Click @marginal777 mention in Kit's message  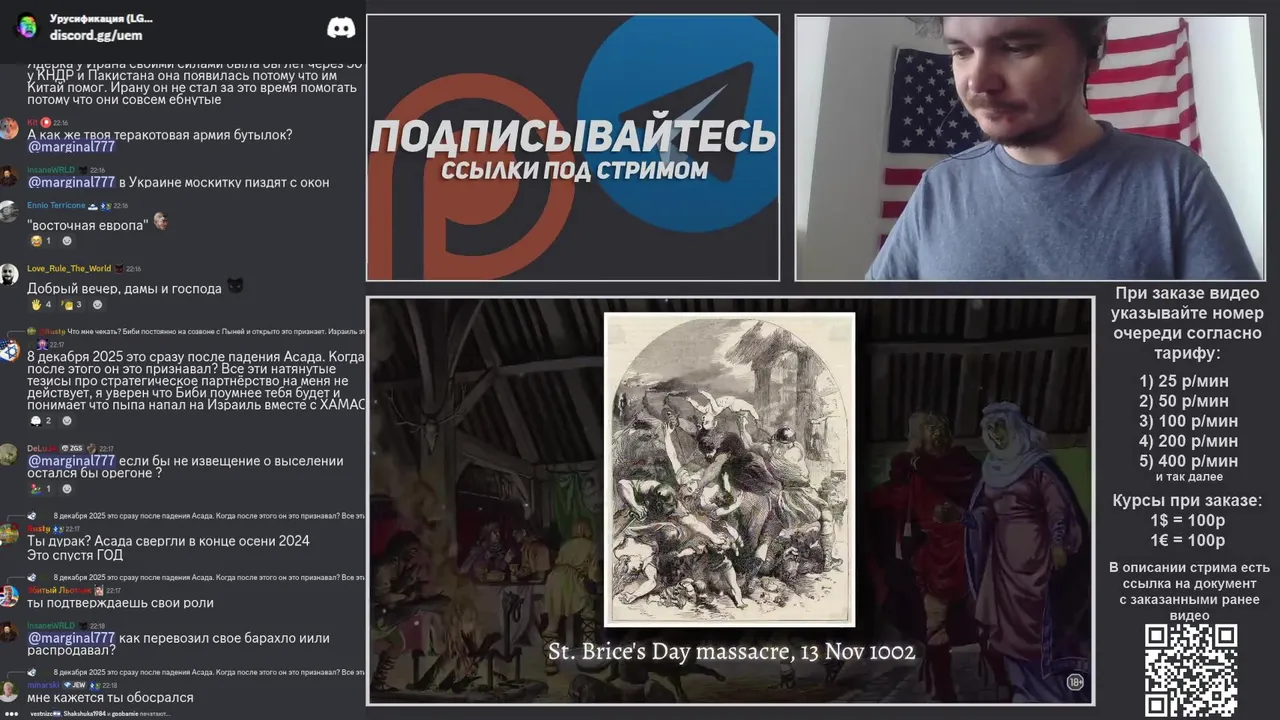(x=71, y=147)
